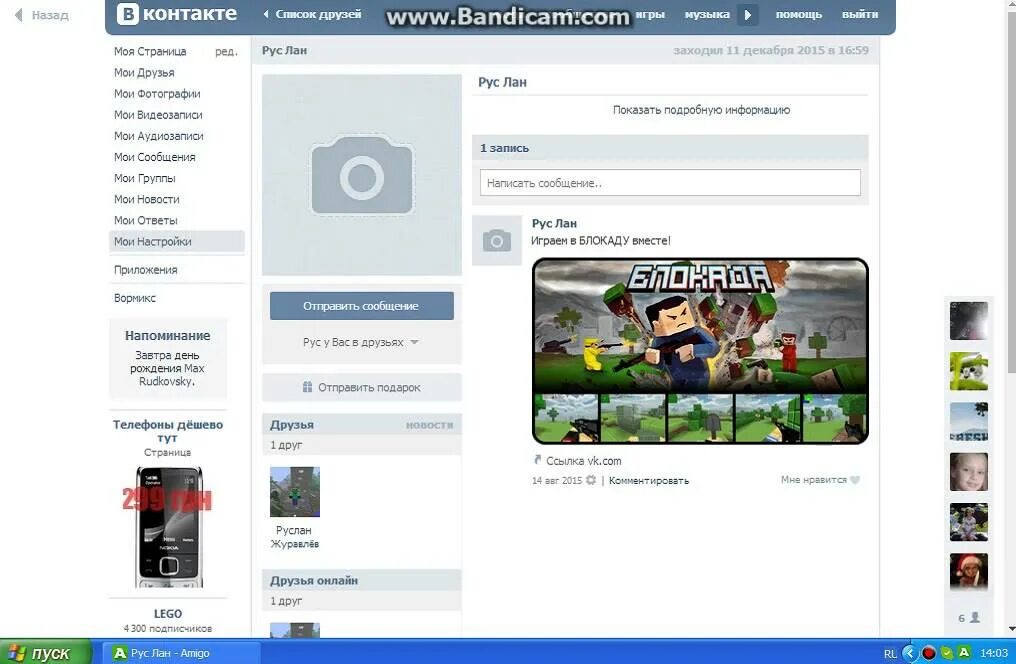This screenshot has width=1016, height=664.
Task: Click Комментировать under the post
Action: pyautogui.click(x=649, y=481)
